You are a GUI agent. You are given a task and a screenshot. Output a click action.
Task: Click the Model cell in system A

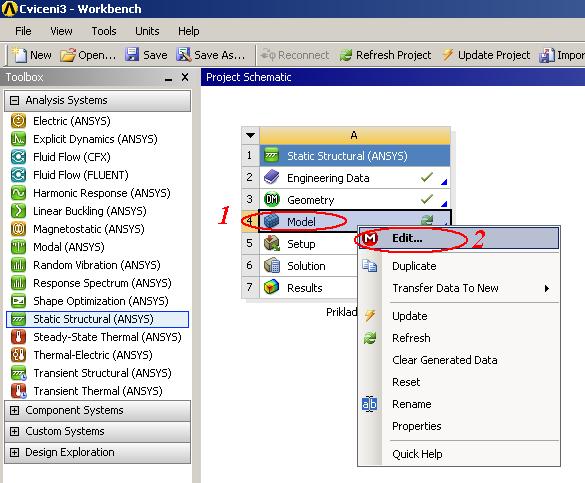click(x=354, y=222)
